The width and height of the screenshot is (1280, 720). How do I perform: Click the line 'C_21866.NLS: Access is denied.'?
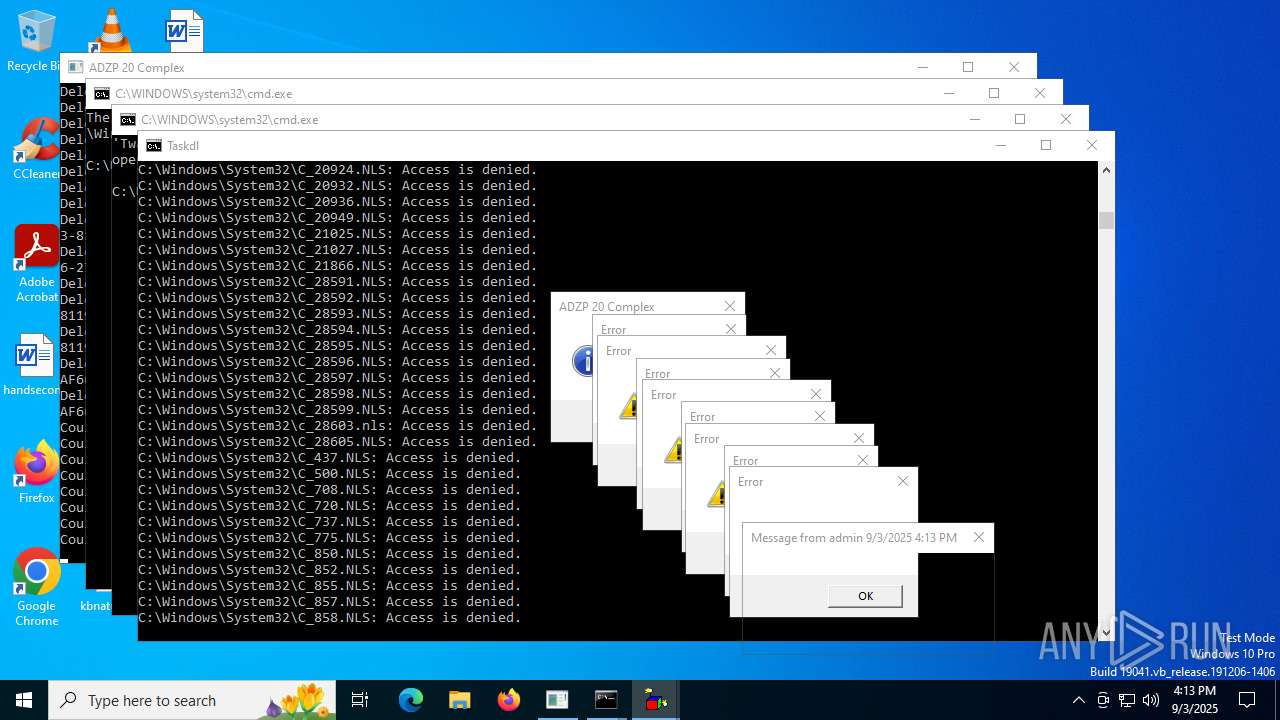pos(338,266)
